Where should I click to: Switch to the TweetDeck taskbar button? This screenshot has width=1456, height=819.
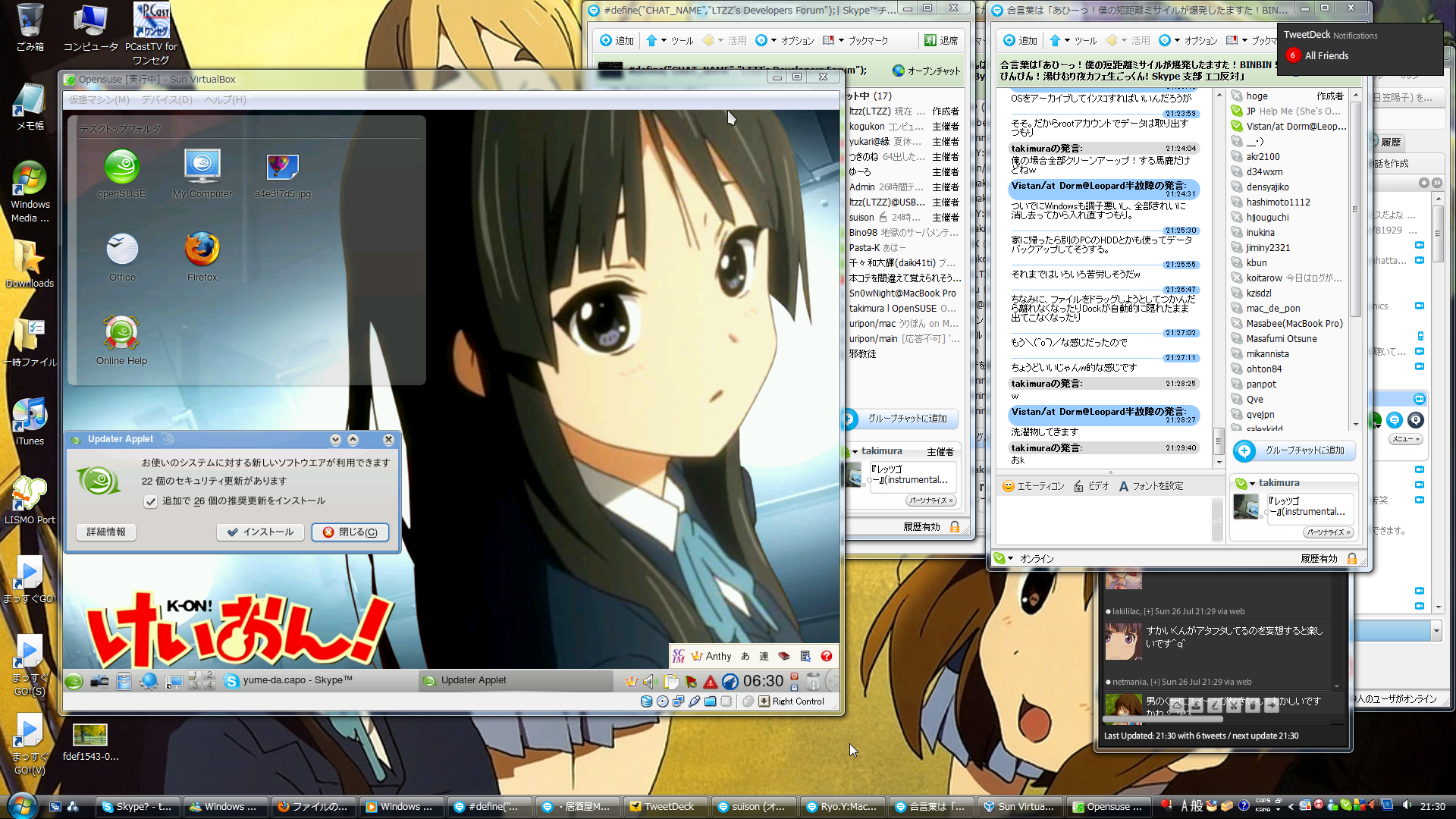coord(664,807)
